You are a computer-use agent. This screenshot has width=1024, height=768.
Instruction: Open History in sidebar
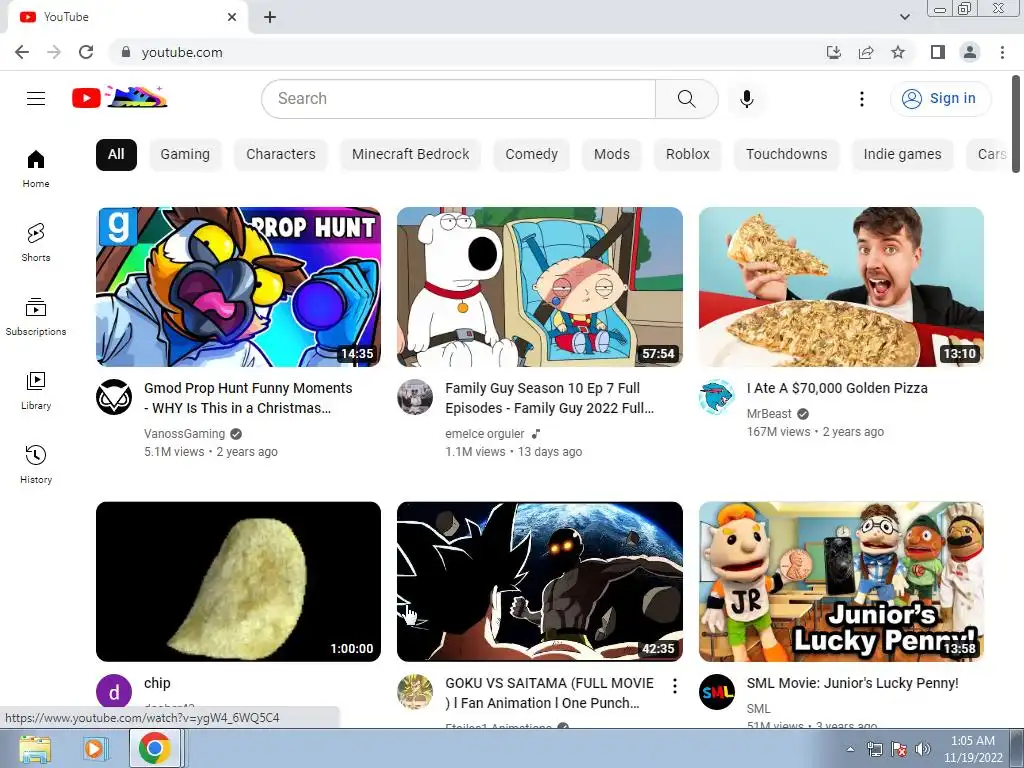36,464
